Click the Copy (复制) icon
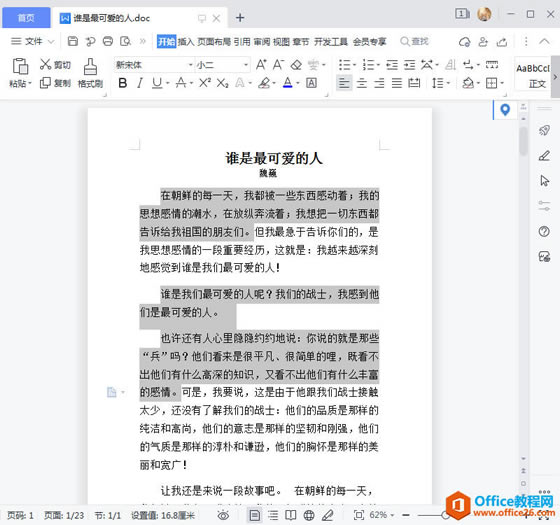This screenshot has width=560, height=525. coord(45,82)
